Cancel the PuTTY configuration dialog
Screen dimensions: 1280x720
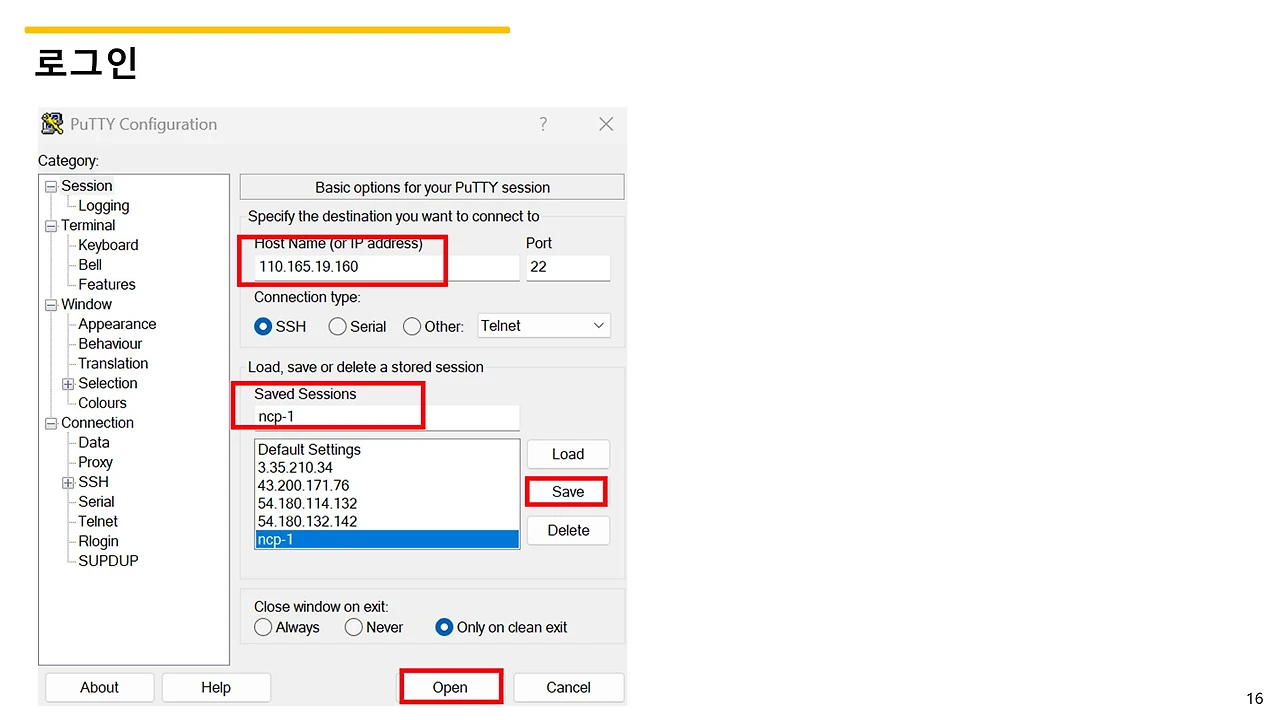click(x=568, y=687)
